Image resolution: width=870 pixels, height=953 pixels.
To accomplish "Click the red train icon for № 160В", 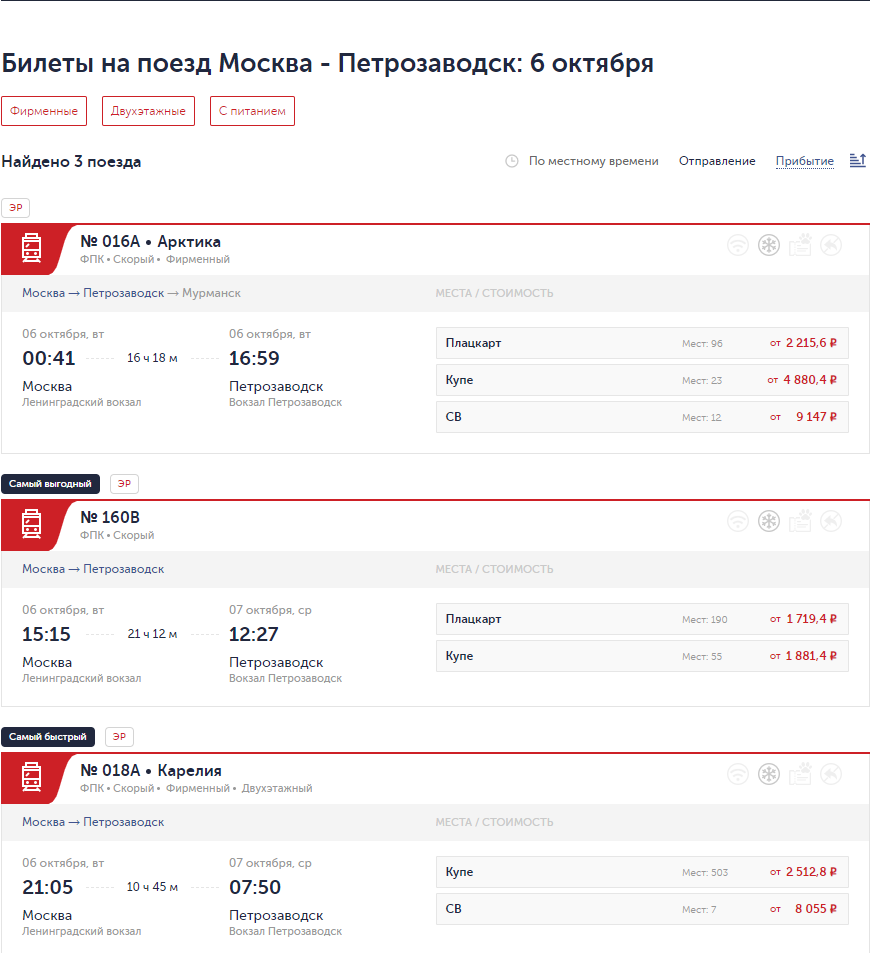I will point(31,523).
